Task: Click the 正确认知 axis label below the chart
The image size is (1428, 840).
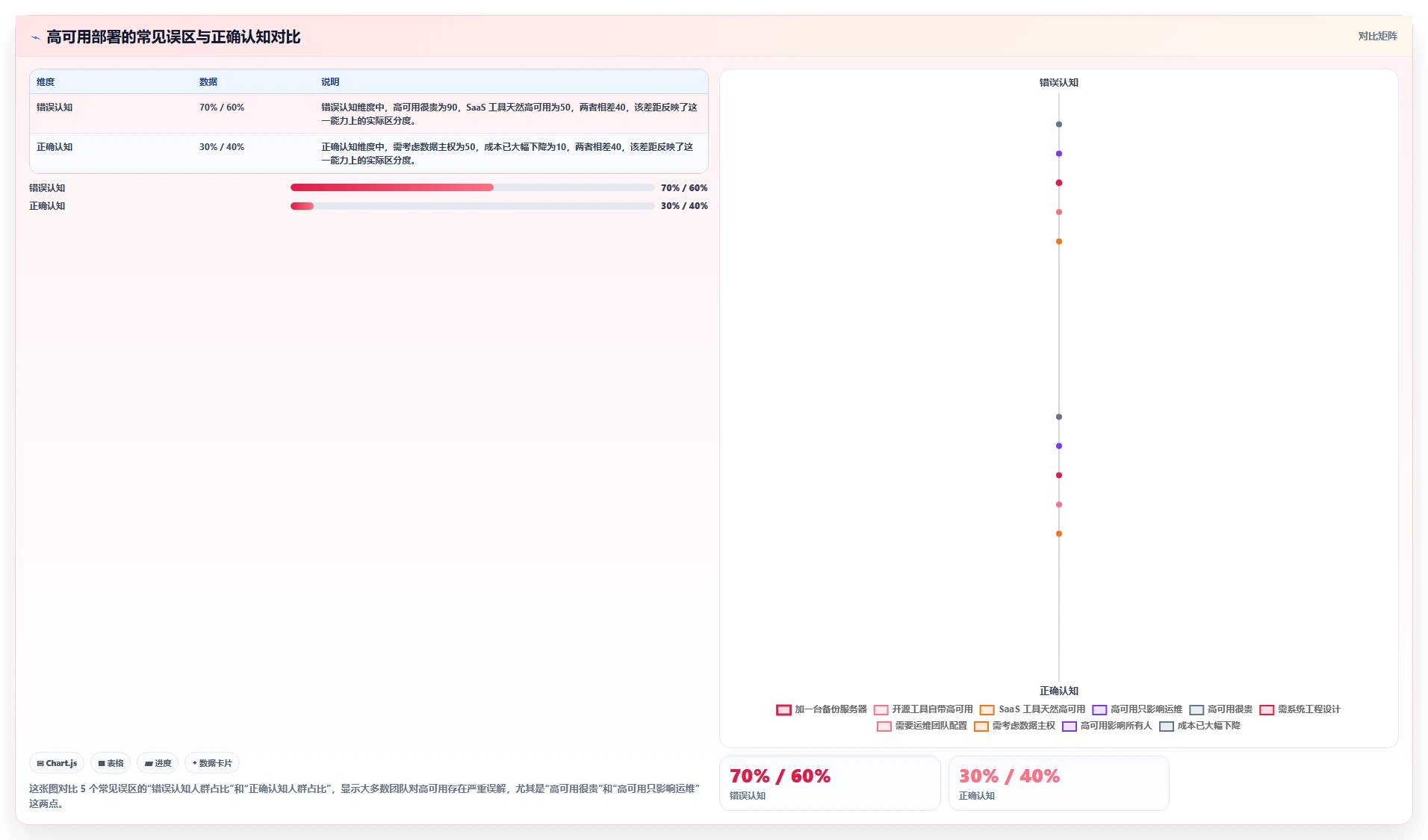Action: (1058, 691)
